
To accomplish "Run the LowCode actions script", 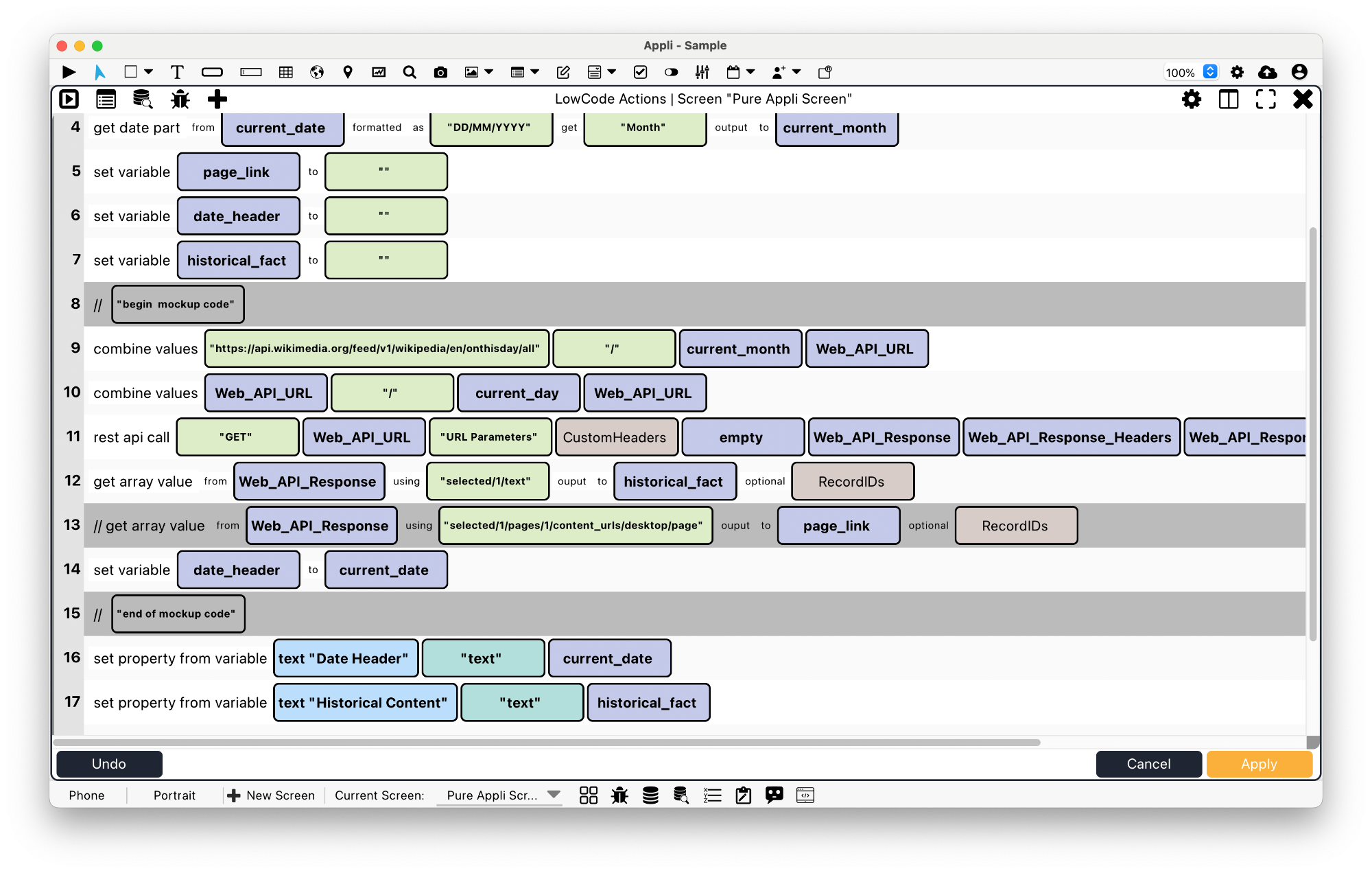I will tap(69, 100).
